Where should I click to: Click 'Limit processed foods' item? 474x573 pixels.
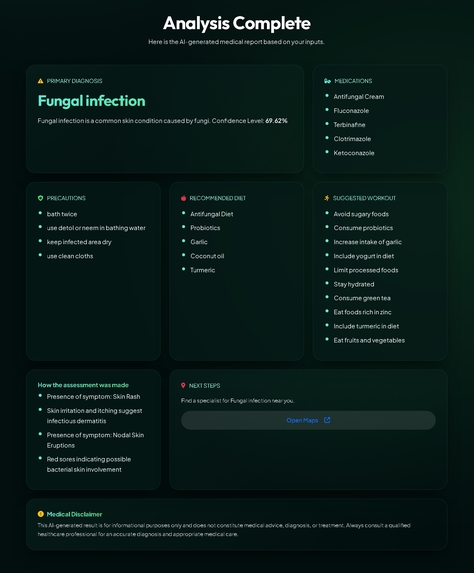366,270
